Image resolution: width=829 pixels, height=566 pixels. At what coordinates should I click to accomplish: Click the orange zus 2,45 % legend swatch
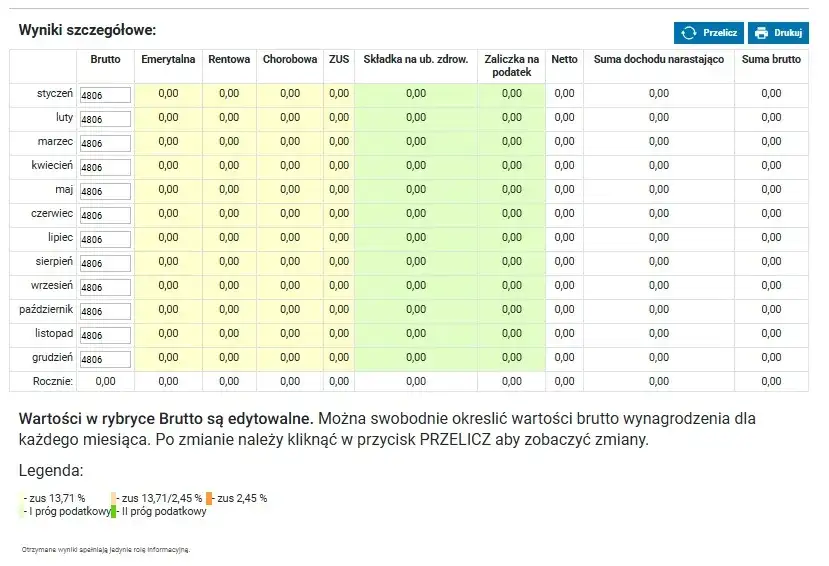click(x=210, y=498)
